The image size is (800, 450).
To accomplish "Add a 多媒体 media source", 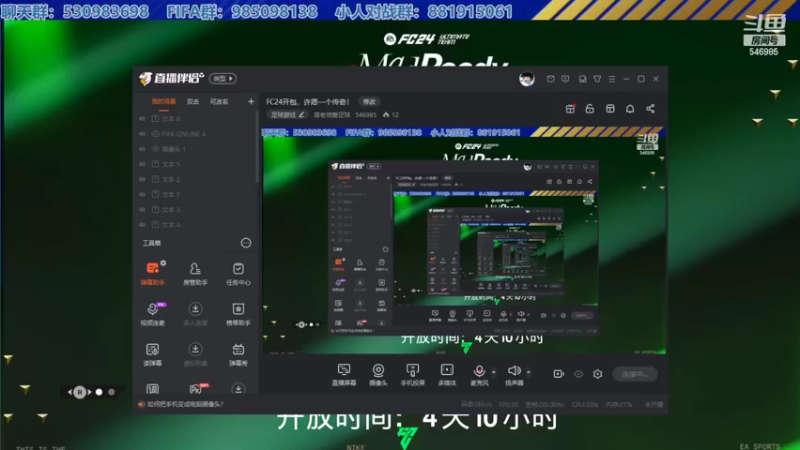I will (447, 374).
